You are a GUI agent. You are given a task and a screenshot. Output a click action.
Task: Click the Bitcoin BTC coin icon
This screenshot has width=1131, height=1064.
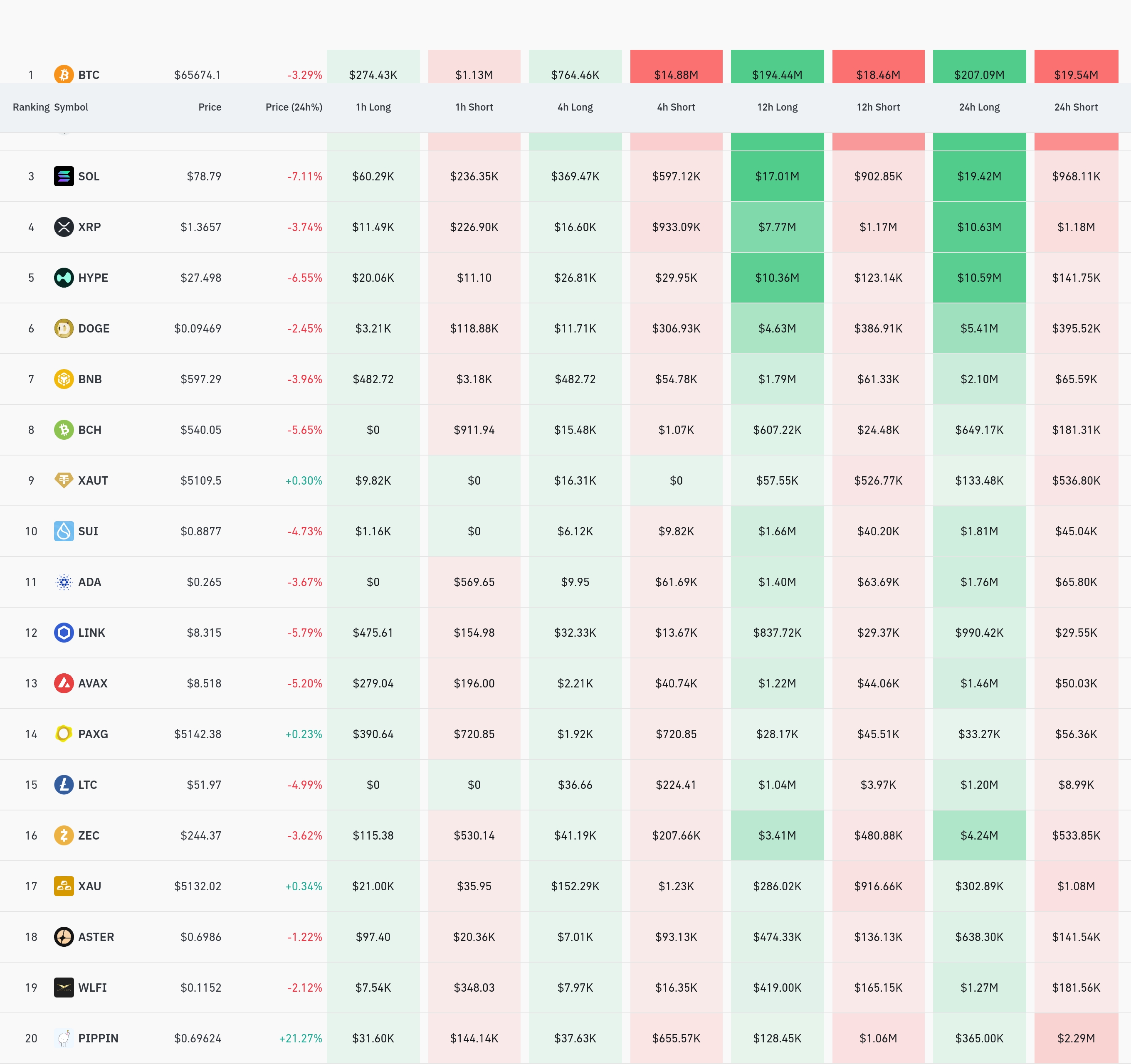[64, 74]
